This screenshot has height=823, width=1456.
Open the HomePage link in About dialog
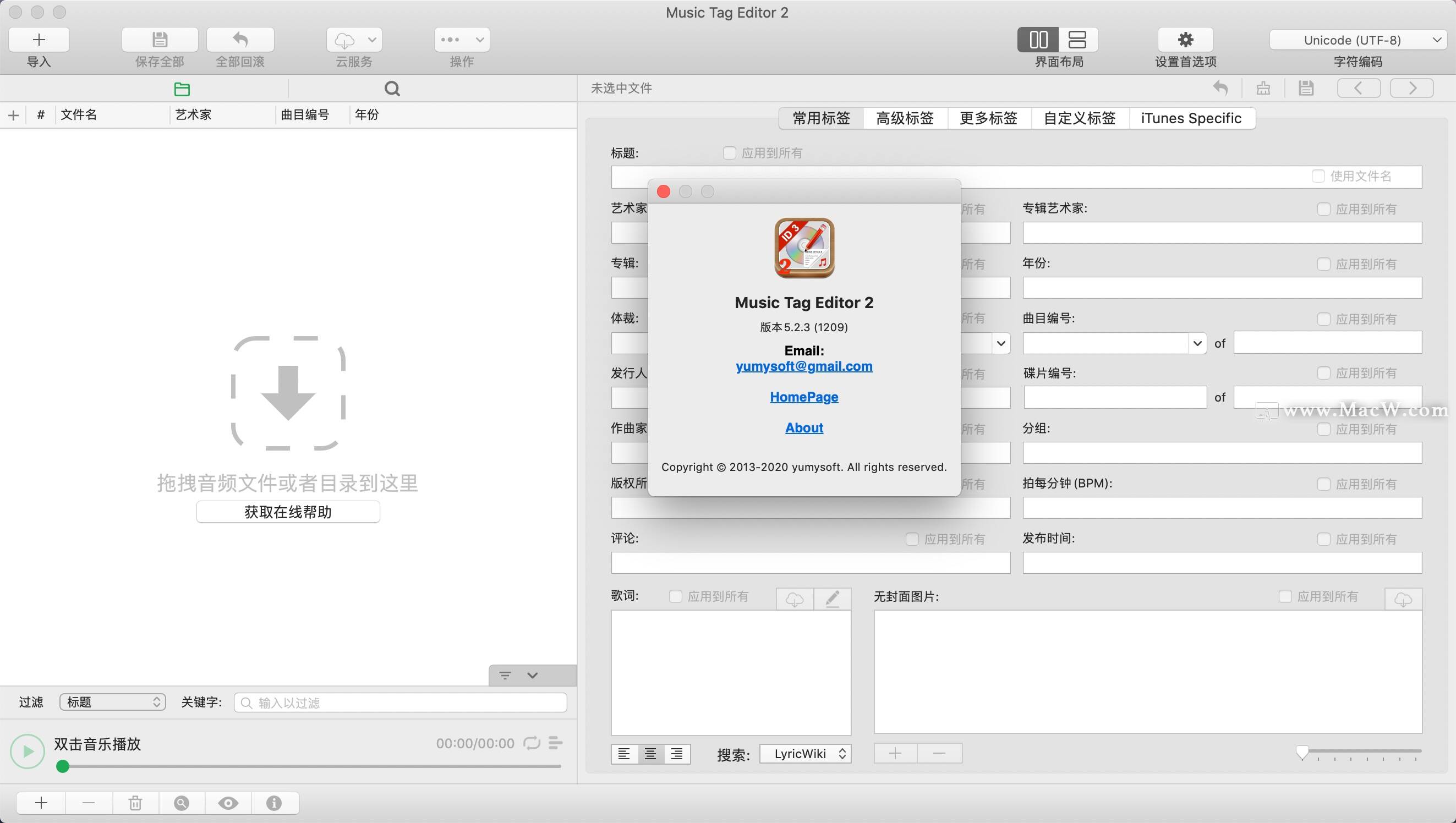[x=804, y=397]
